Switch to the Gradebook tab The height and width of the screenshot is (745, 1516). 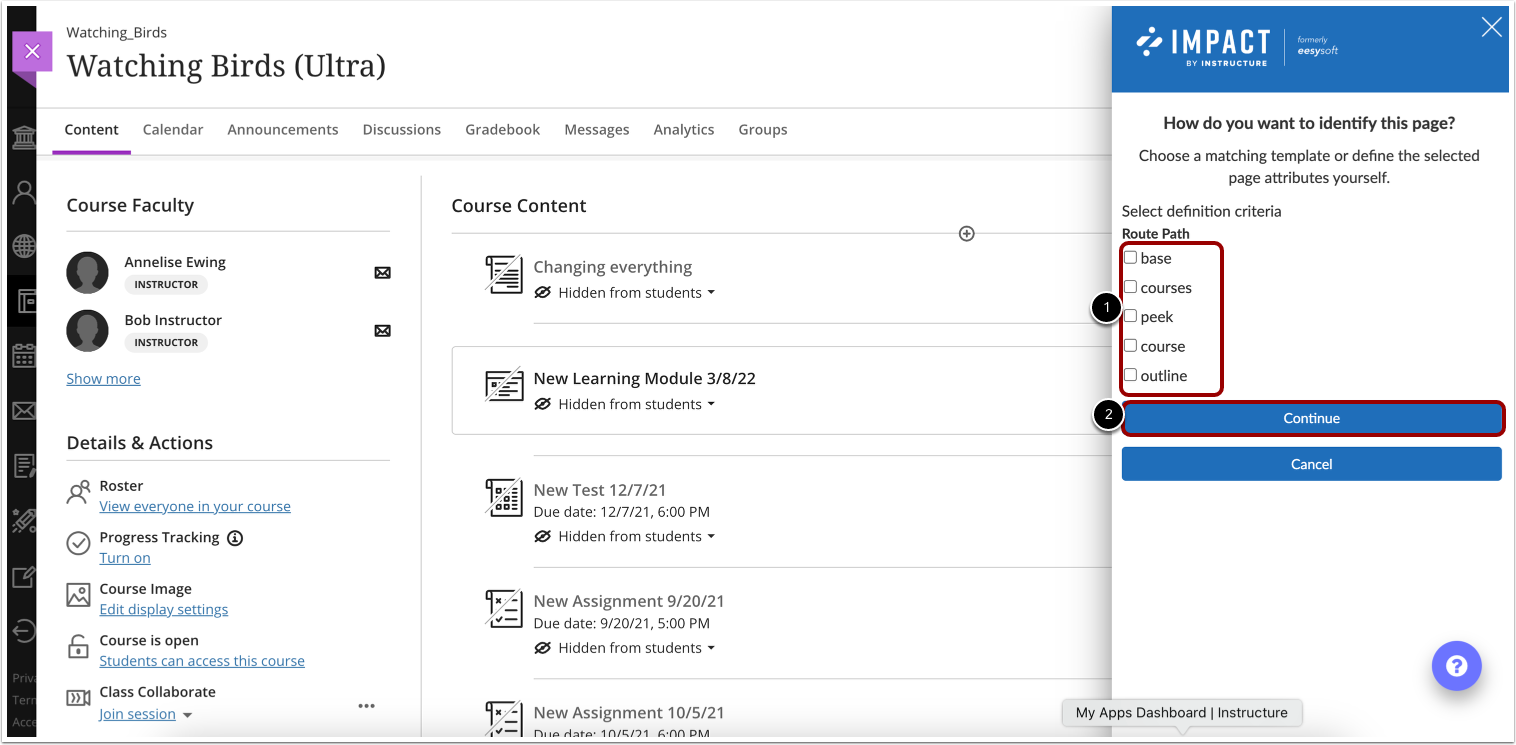click(502, 129)
